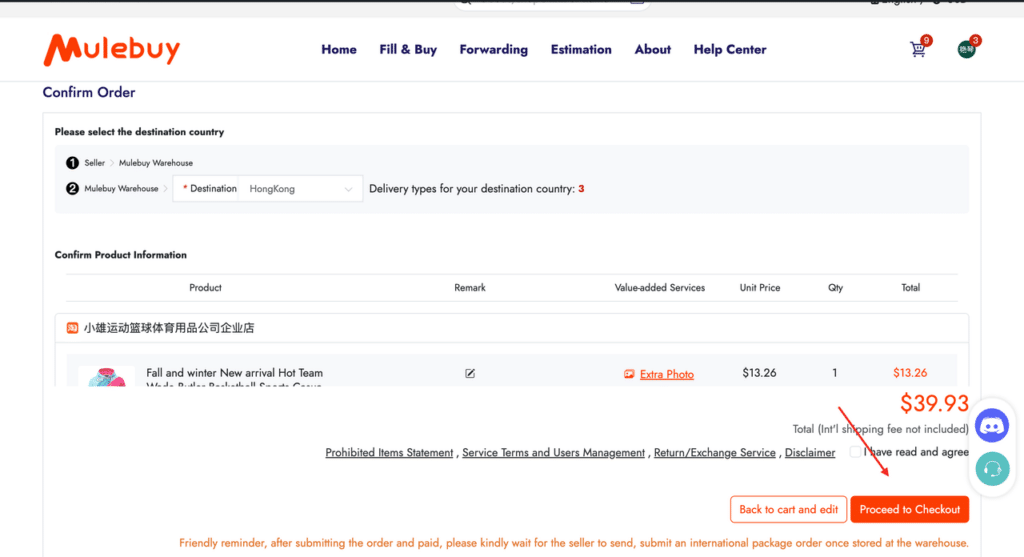This screenshot has height=557, width=1024.
Task: Open the Discord chat bubble
Action: pyautogui.click(x=992, y=426)
